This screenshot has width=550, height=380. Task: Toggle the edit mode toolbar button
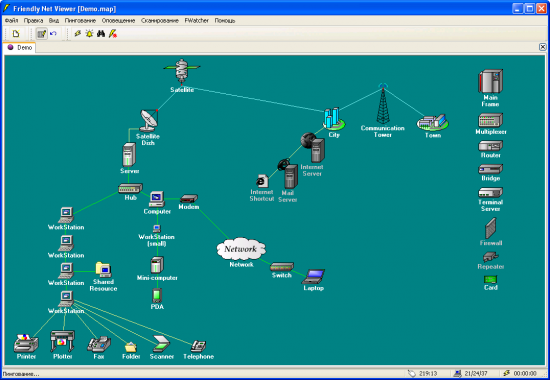click(x=41, y=34)
